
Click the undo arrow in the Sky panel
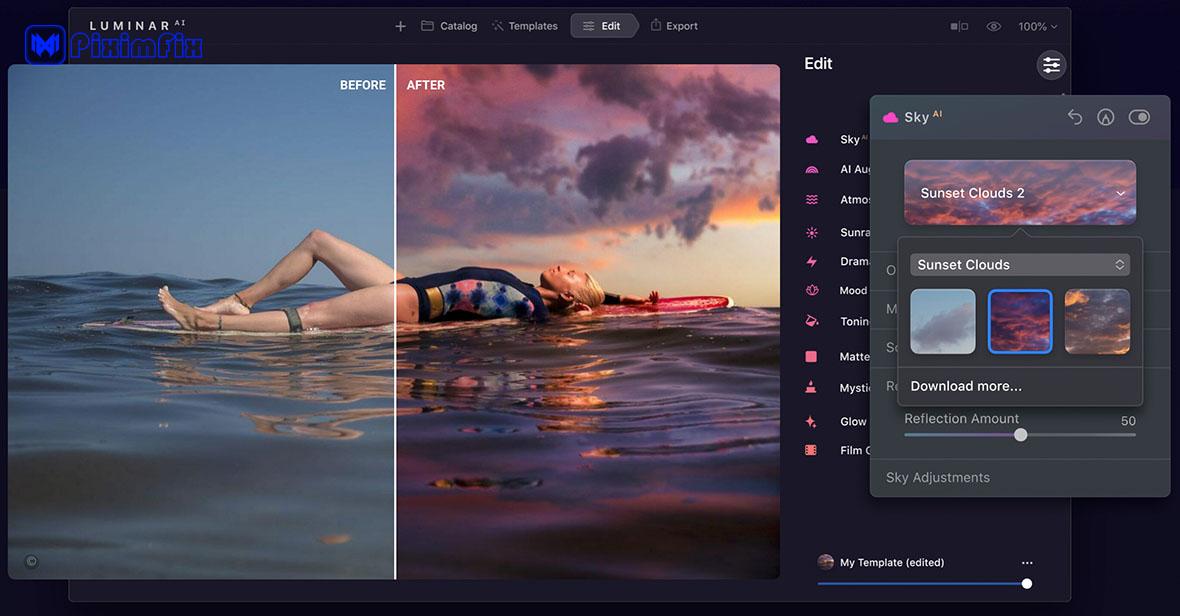pos(1075,116)
